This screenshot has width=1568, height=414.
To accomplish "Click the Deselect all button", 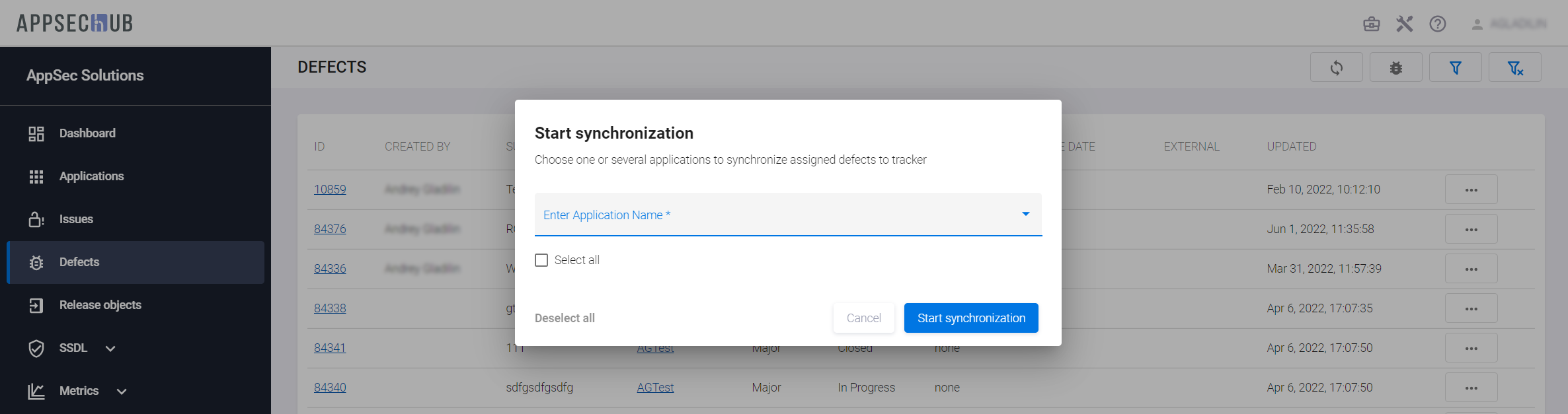I will (x=565, y=318).
